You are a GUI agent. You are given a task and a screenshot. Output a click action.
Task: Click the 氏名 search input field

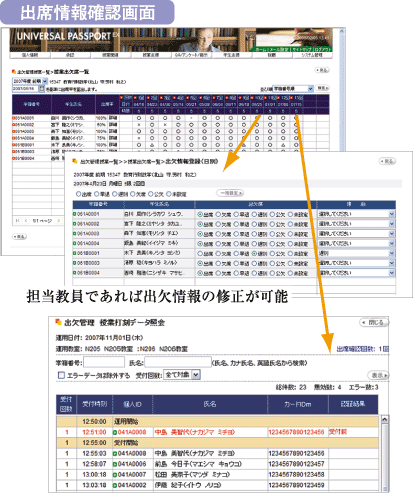(178, 362)
